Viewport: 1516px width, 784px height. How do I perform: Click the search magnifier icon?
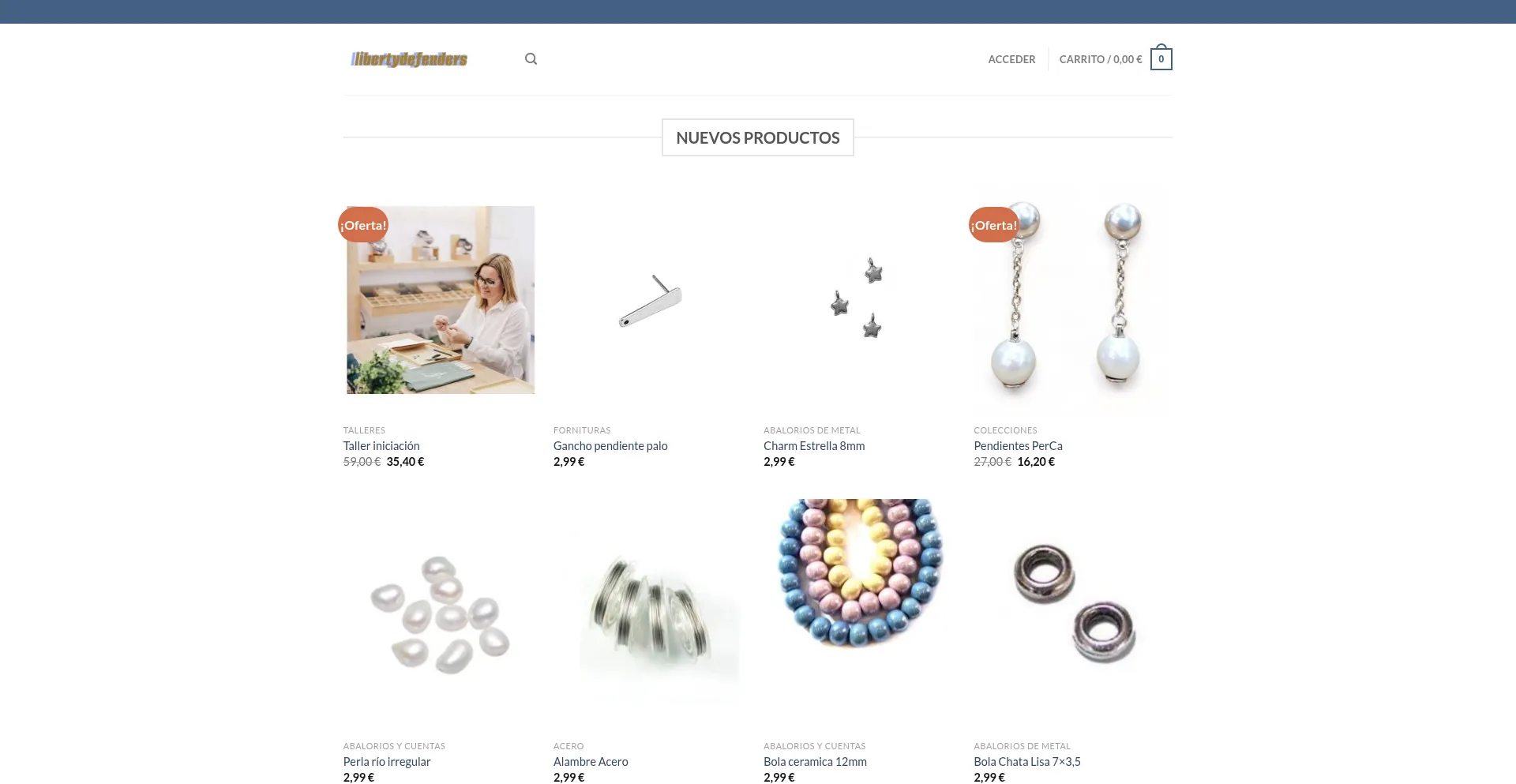531,59
